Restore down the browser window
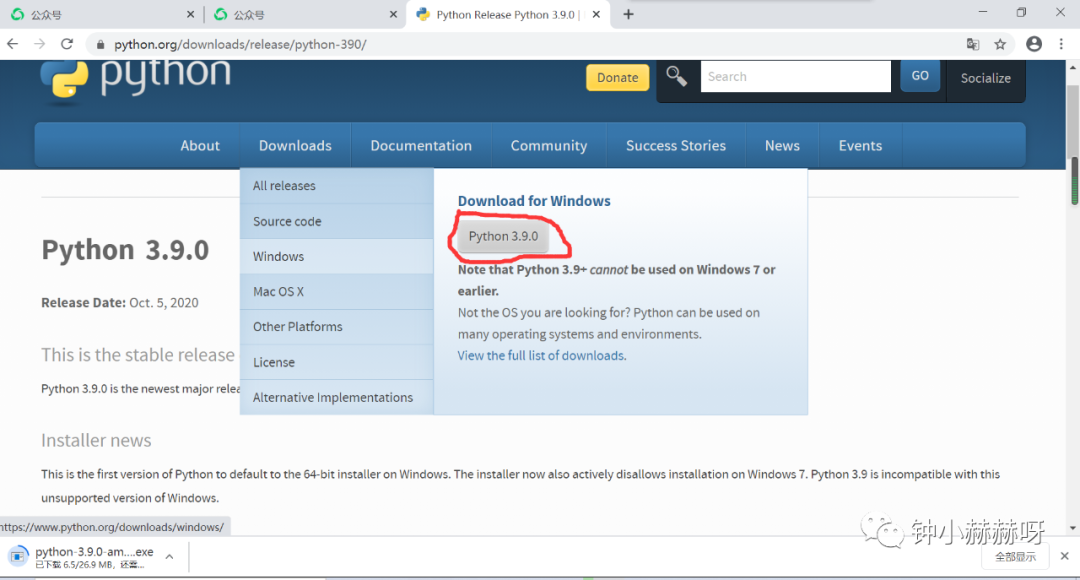1080x580 pixels. point(1021,12)
